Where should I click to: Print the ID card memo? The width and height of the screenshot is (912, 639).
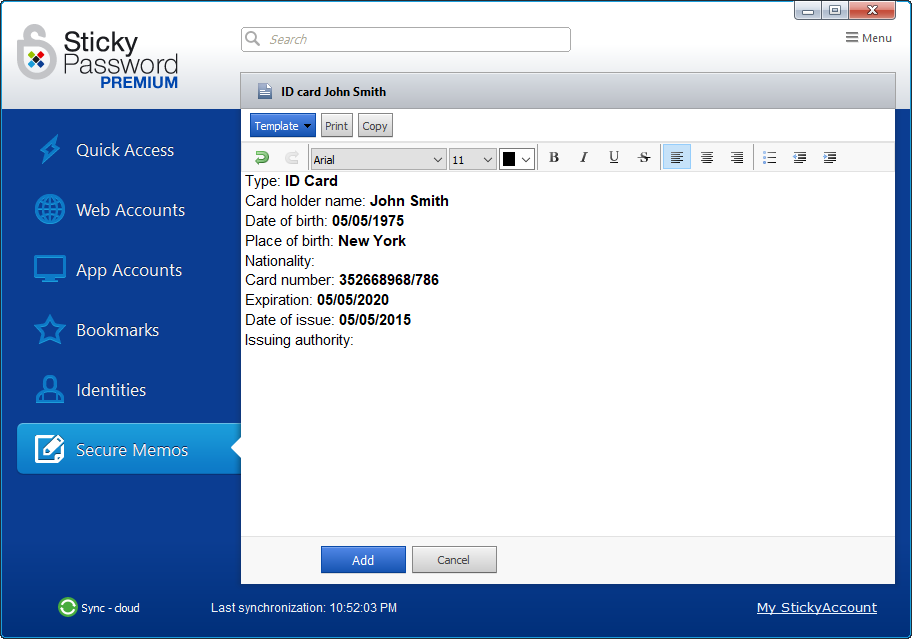[x=337, y=126]
